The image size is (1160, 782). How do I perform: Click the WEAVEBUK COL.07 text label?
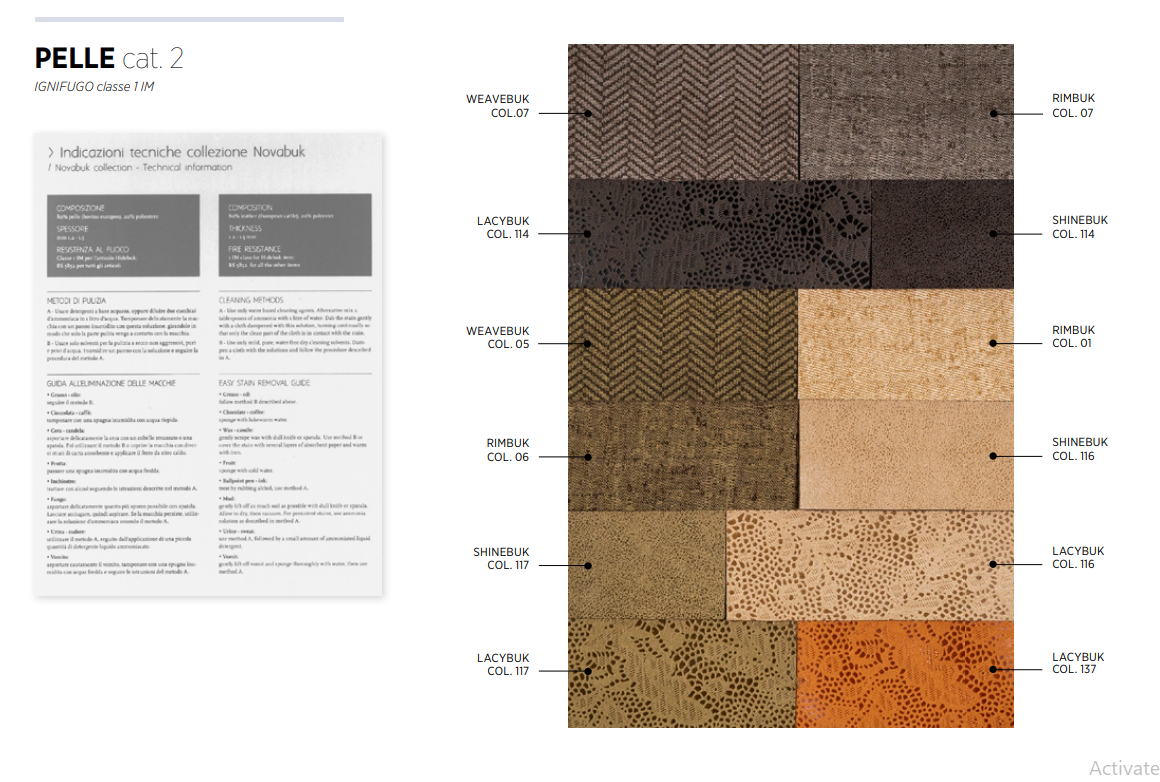pos(497,106)
